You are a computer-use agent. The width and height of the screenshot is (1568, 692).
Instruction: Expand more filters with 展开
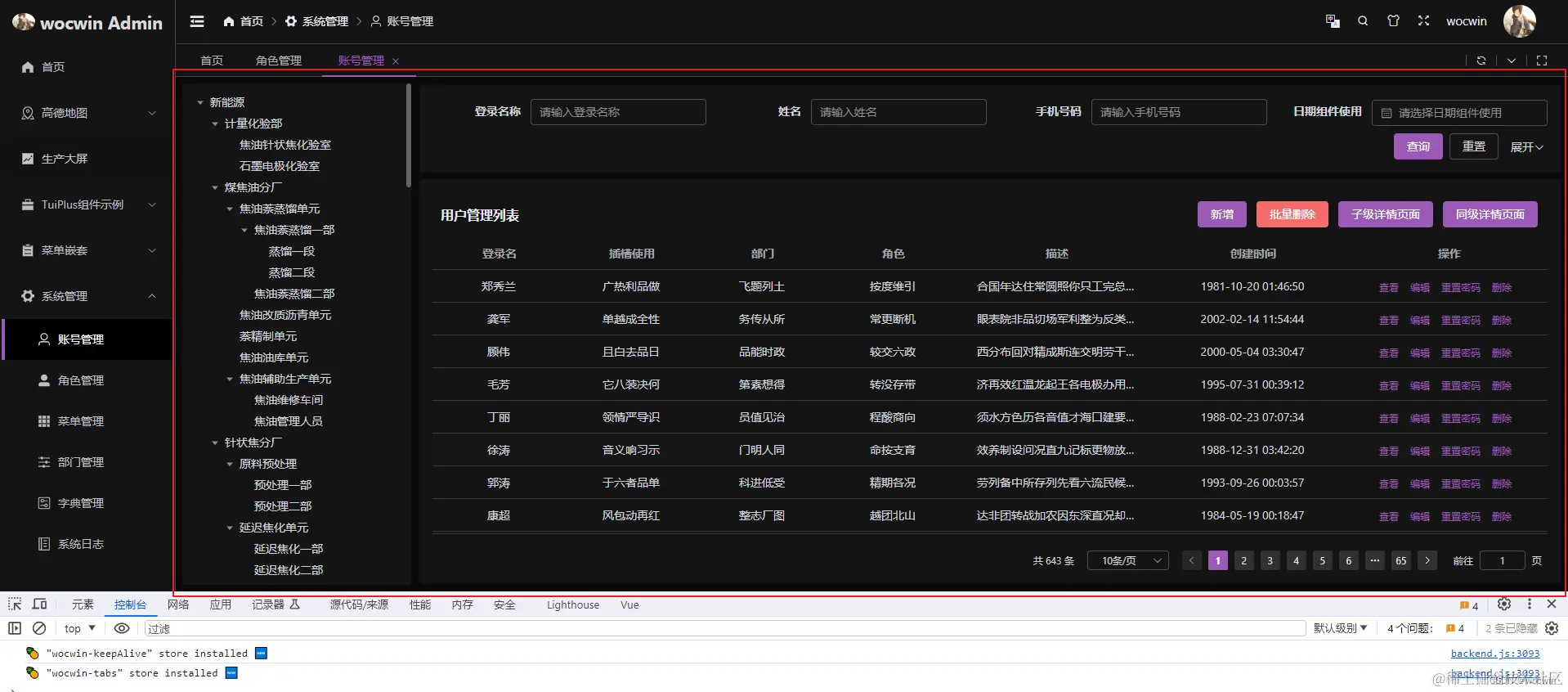(1526, 147)
